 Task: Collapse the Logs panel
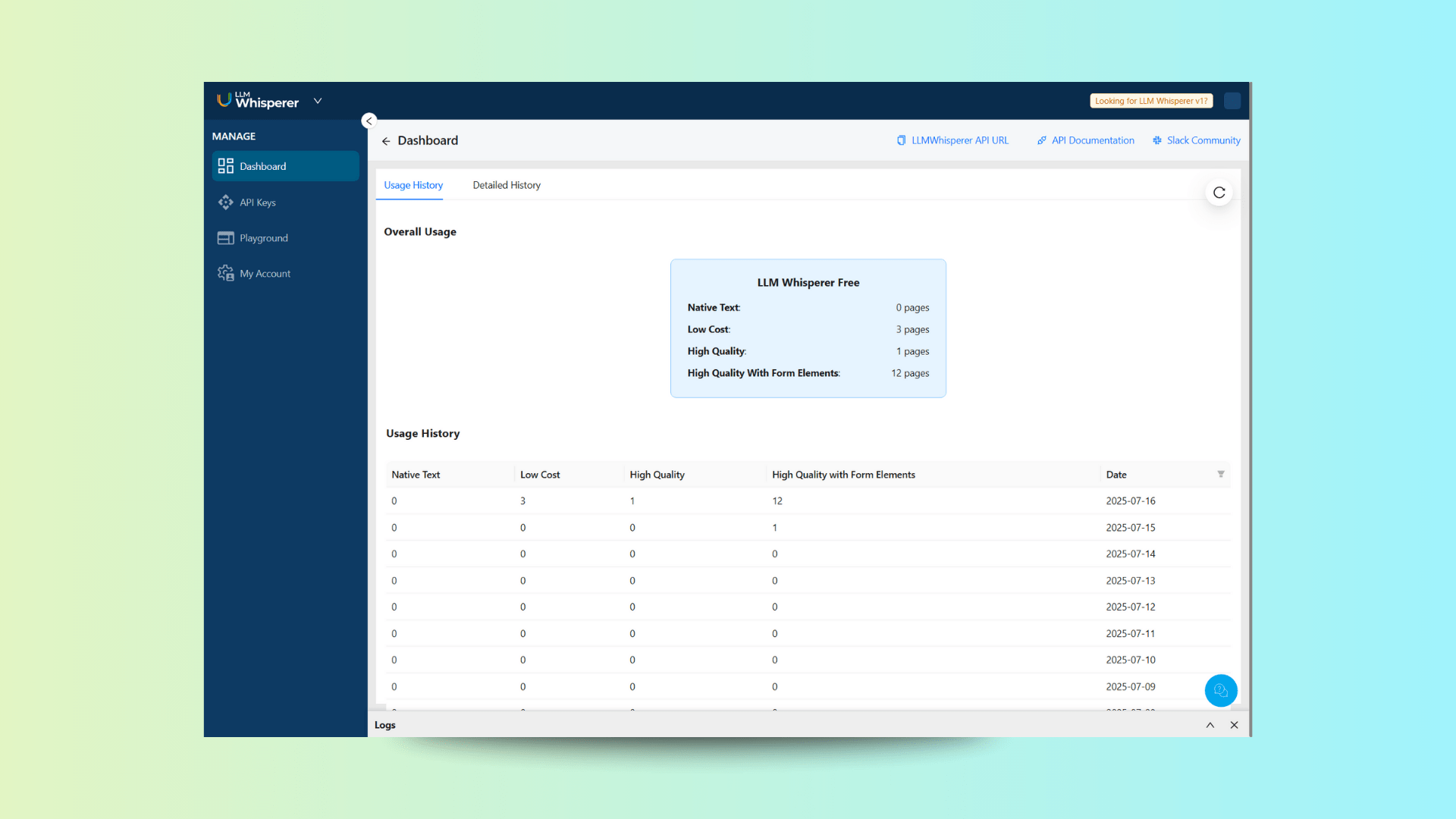pyautogui.click(x=1234, y=725)
